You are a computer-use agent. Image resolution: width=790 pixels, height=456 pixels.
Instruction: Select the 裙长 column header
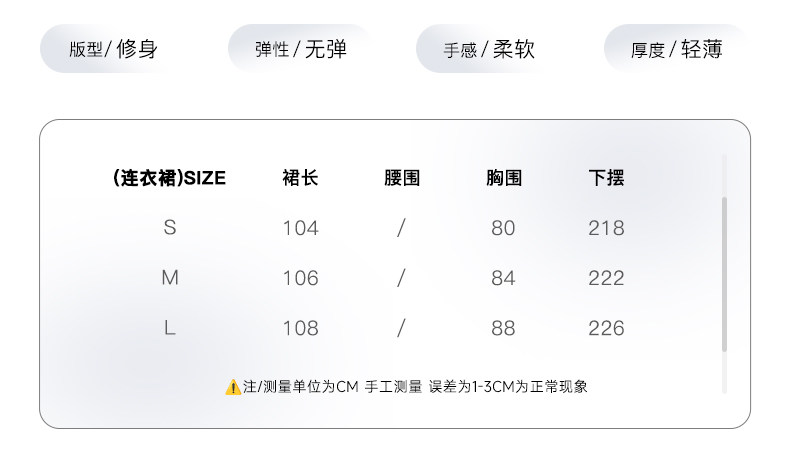300,179
